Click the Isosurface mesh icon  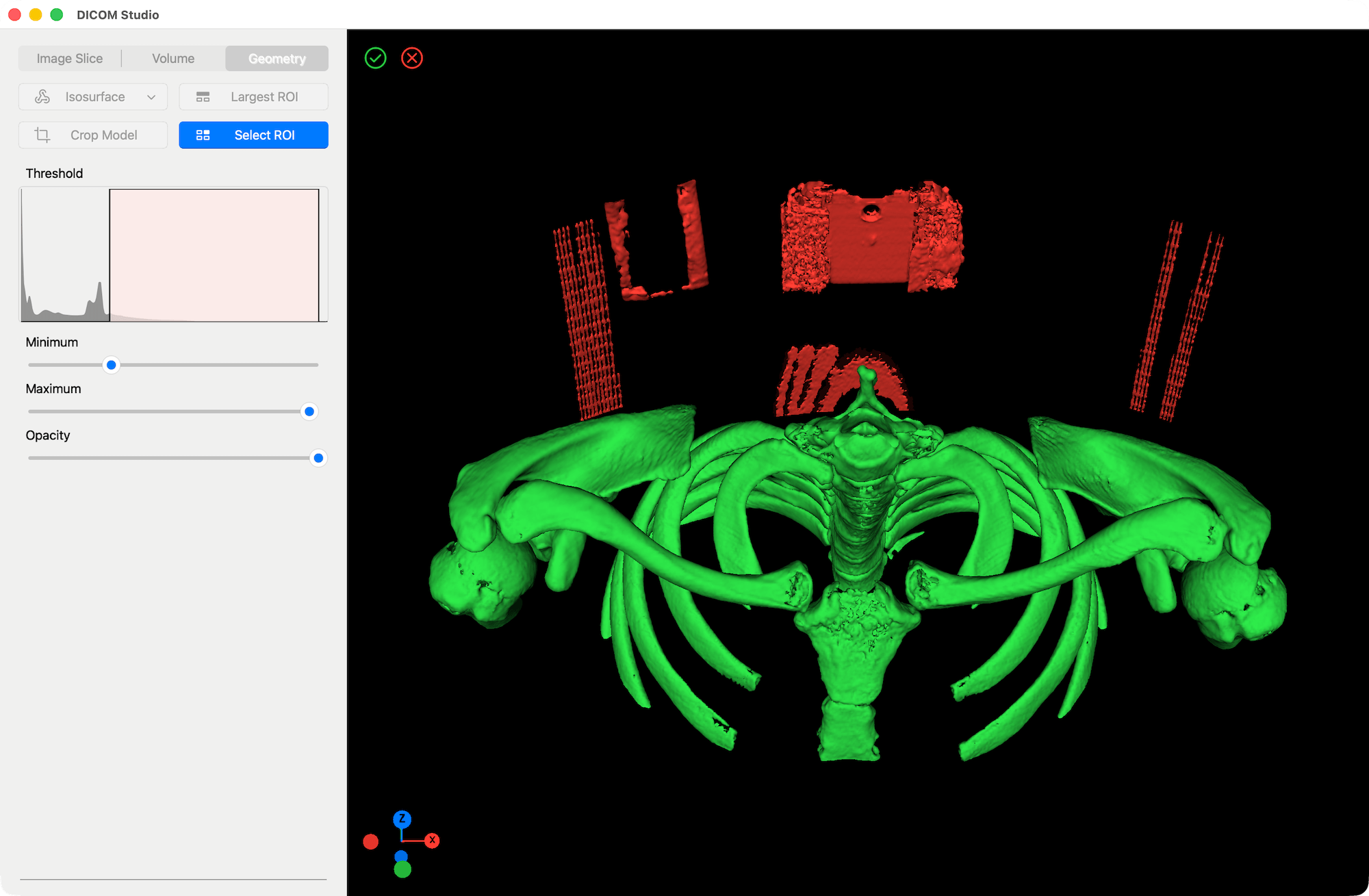(42, 97)
